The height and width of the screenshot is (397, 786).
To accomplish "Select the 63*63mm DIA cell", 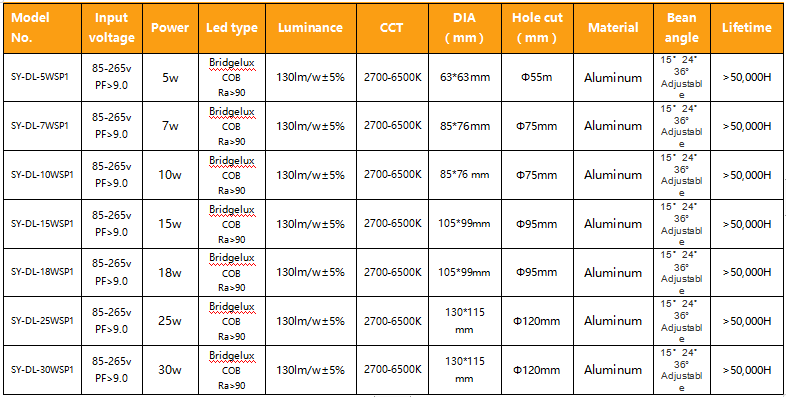I will (x=465, y=78).
